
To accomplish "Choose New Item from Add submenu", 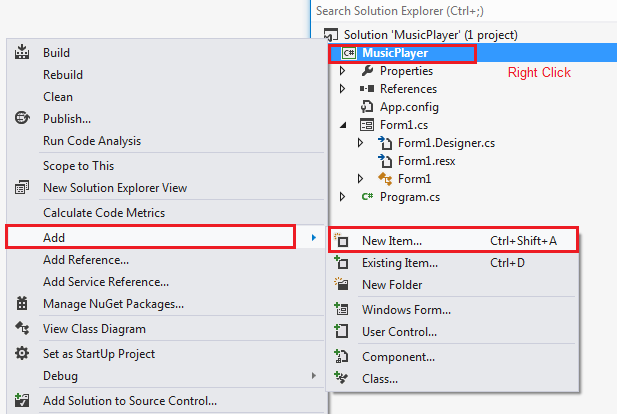I will click(x=453, y=240).
